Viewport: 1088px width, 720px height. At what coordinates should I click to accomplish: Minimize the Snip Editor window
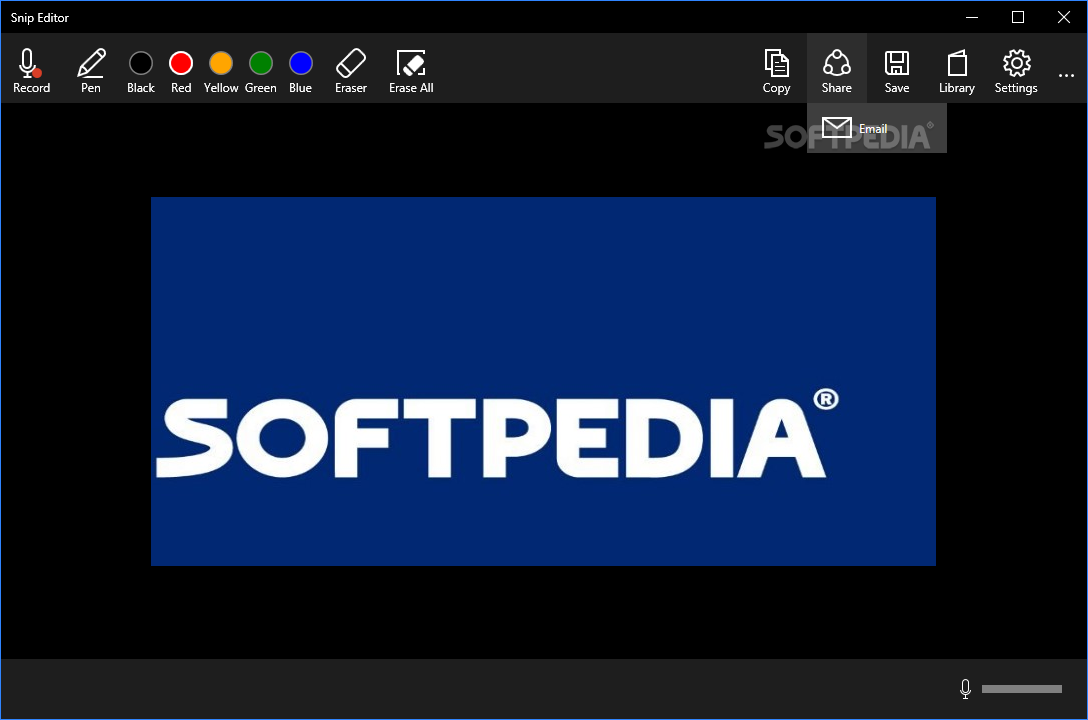[x=972, y=17]
